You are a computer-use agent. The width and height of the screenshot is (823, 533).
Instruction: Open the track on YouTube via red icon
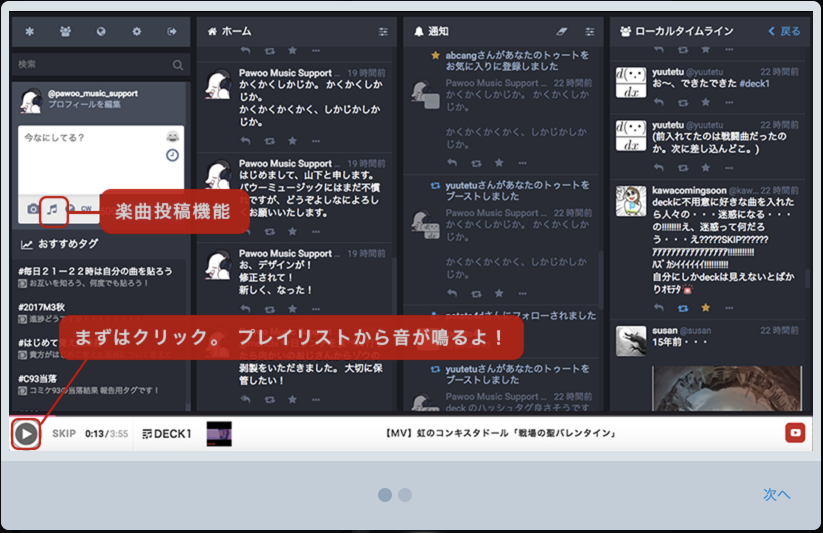[795, 433]
